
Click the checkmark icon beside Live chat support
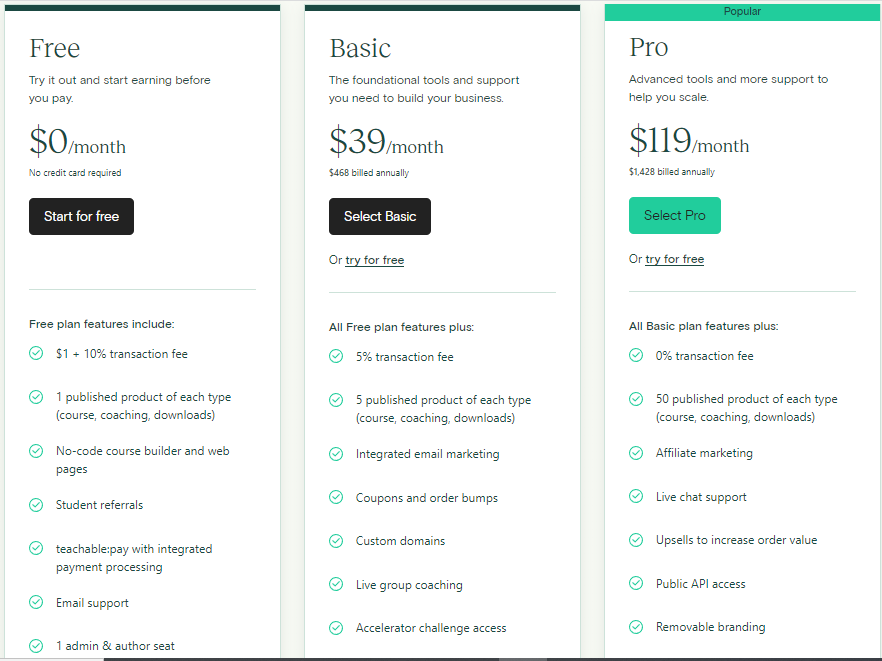point(636,497)
